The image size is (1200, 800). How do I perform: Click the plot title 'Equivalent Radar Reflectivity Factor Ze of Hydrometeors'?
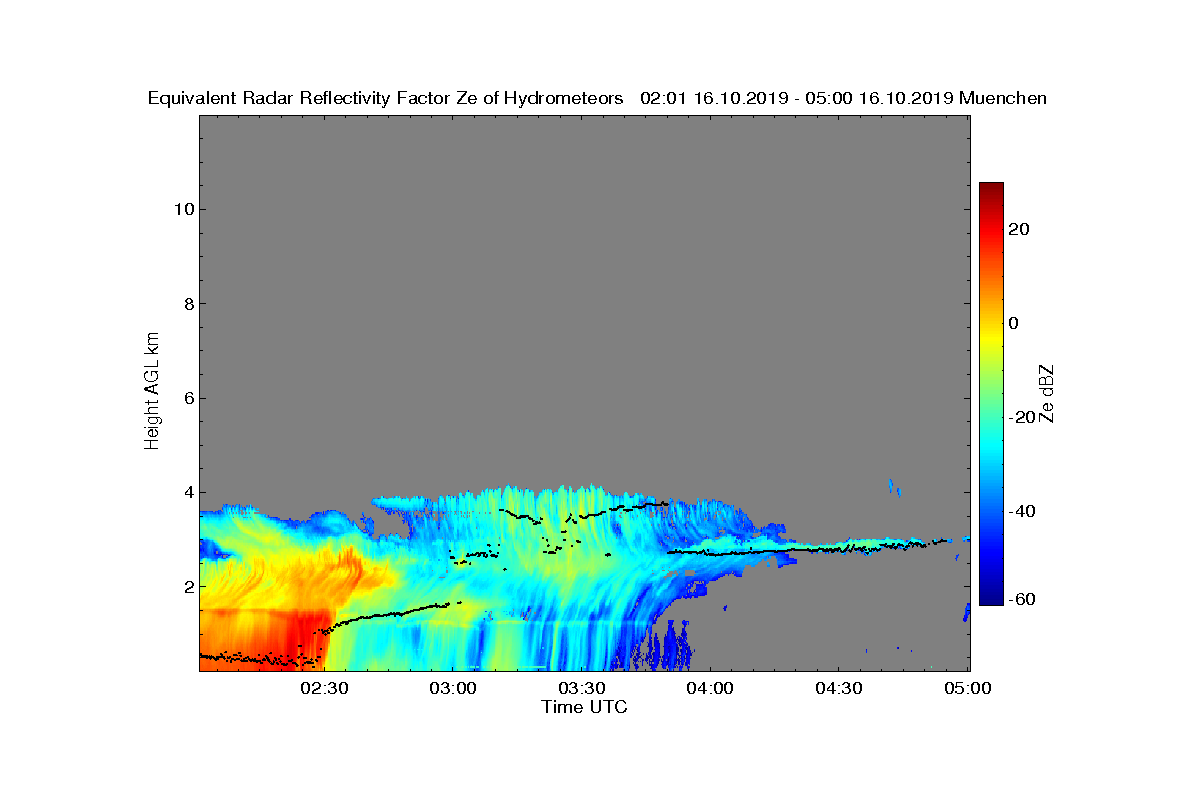tap(386, 98)
